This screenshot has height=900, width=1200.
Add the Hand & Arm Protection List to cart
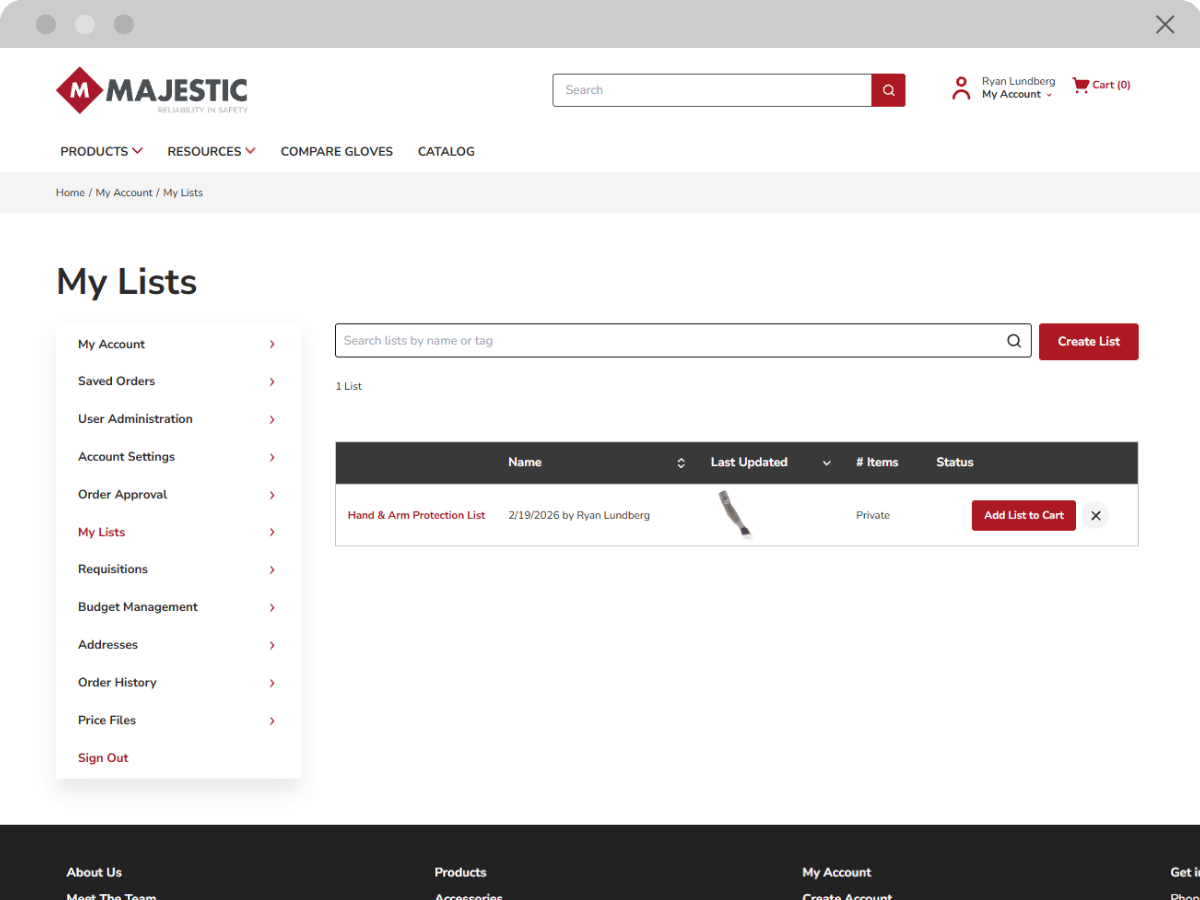[1023, 515]
